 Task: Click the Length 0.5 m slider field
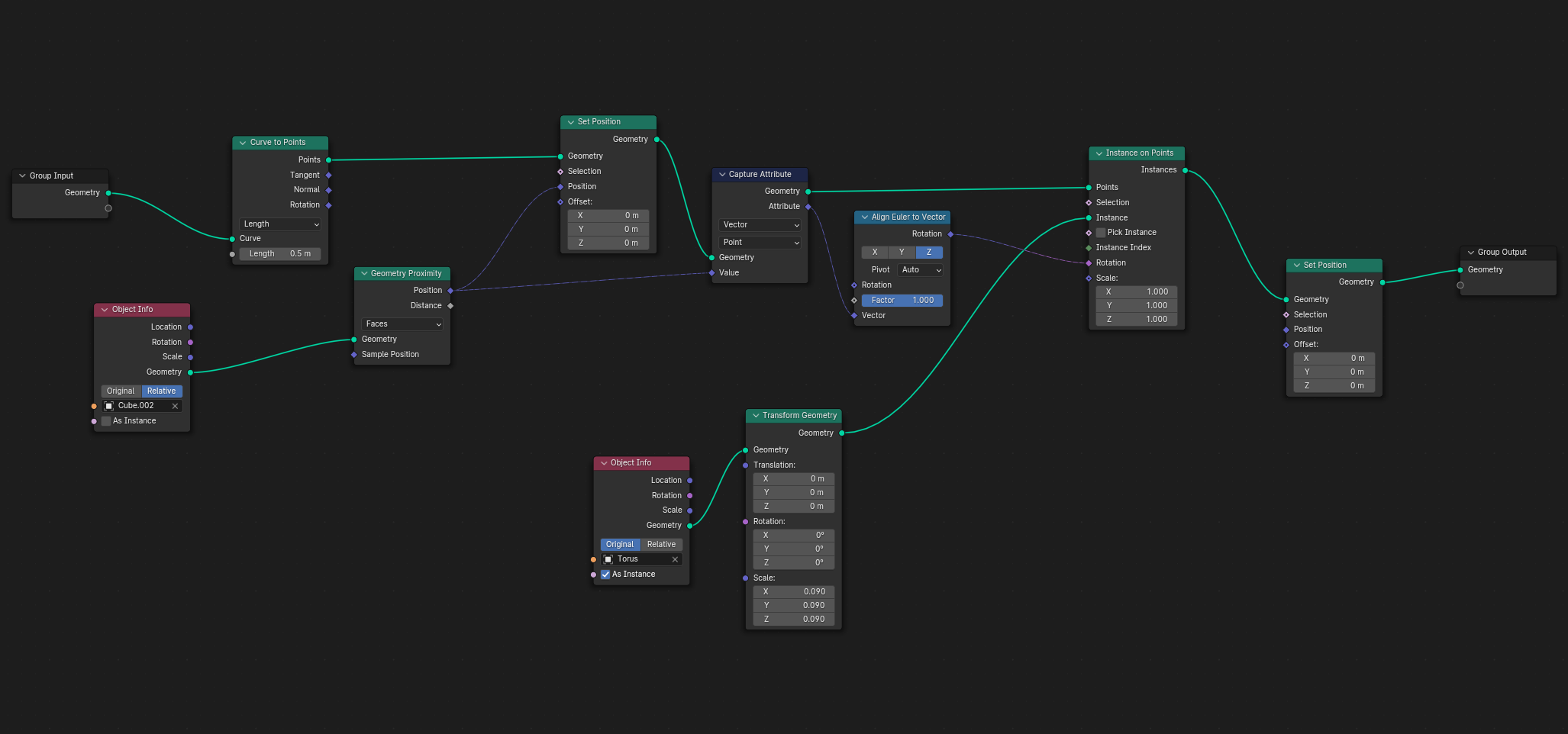tap(280, 254)
